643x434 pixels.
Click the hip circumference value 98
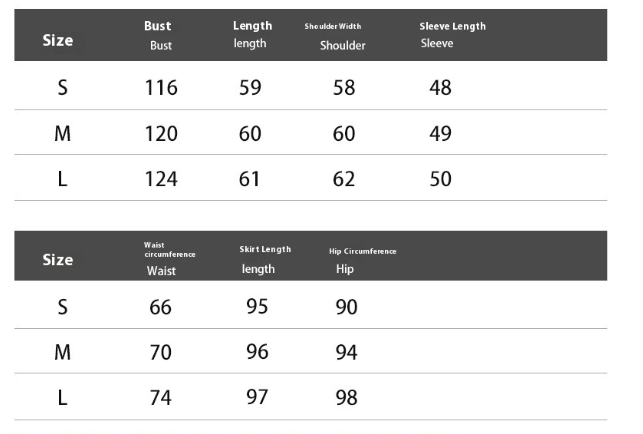(x=346, y=398)
